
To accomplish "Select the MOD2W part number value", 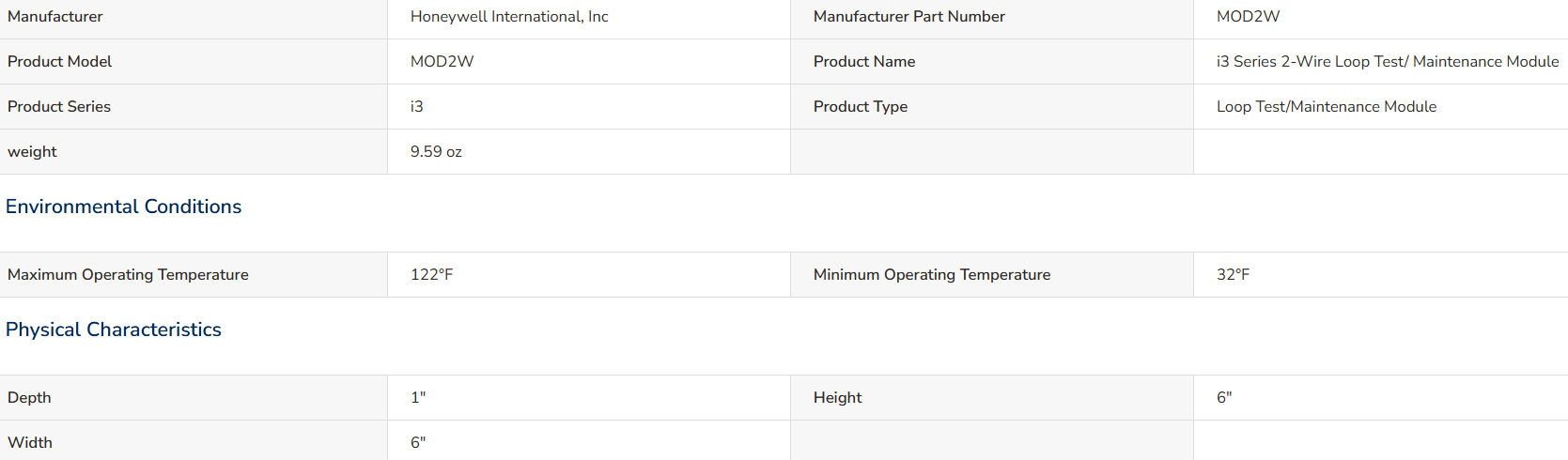I will [x=1248, y=17].
